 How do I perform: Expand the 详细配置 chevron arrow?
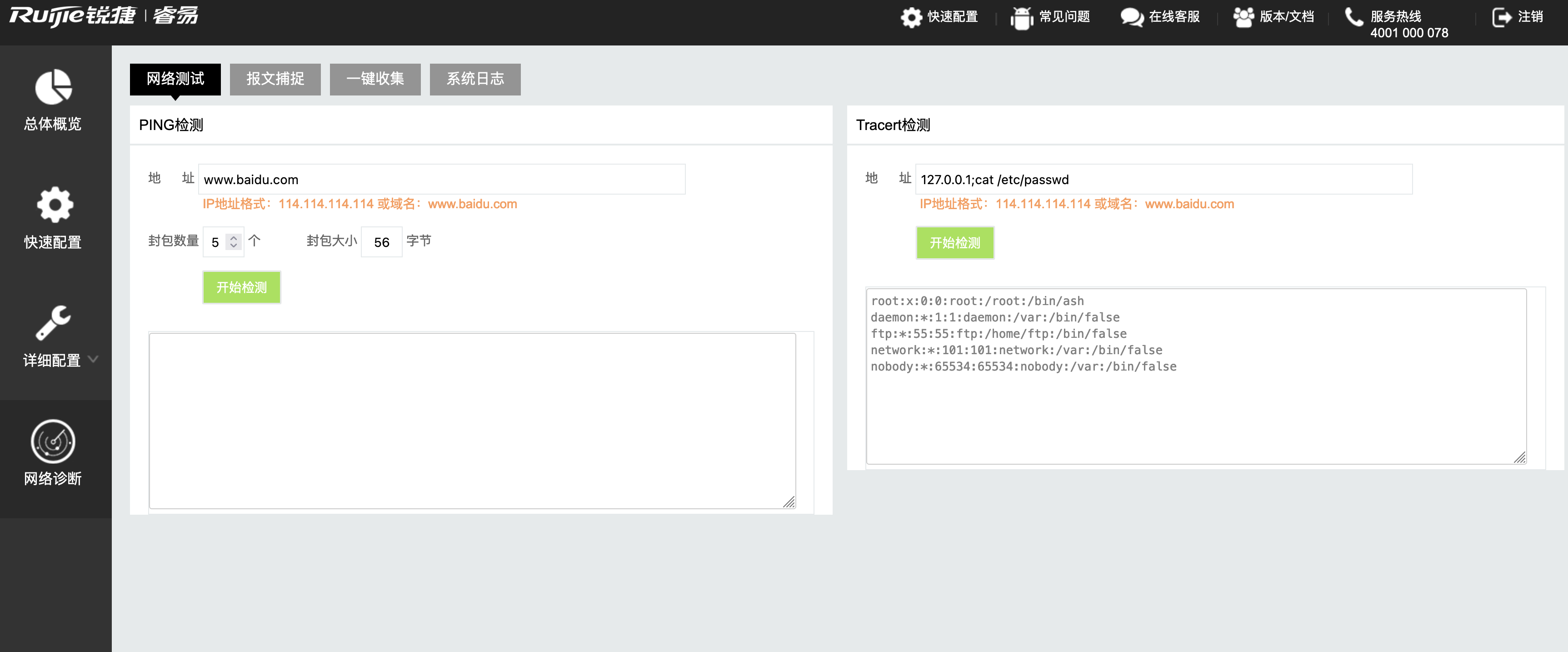point(93,359)
